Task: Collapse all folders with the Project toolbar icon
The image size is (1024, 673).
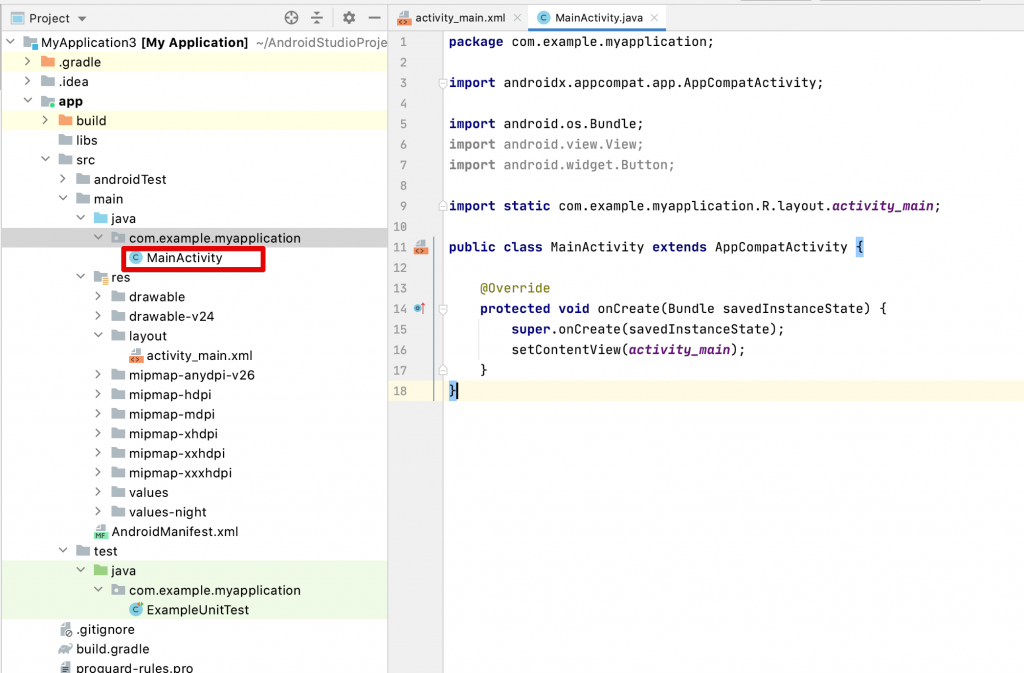Action: (317, 17)
